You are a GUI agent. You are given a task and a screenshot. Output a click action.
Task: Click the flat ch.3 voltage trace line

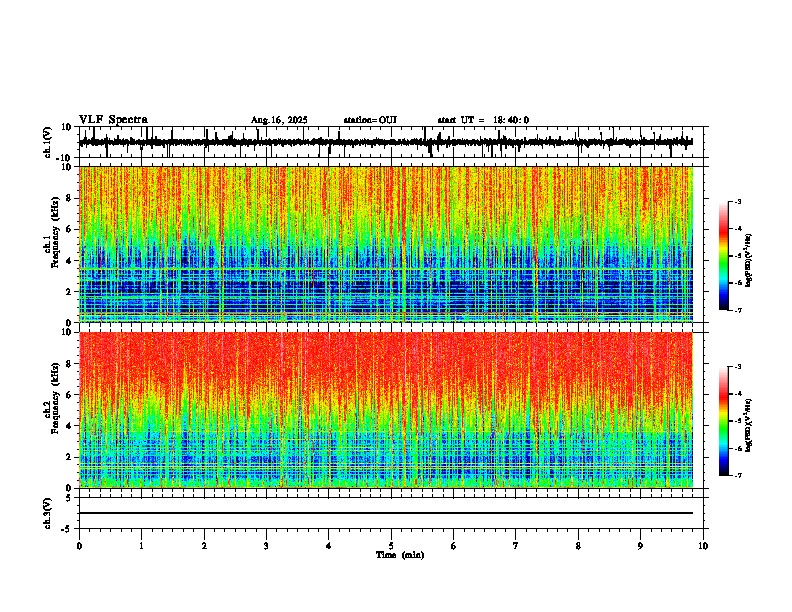tap(386, 513)
